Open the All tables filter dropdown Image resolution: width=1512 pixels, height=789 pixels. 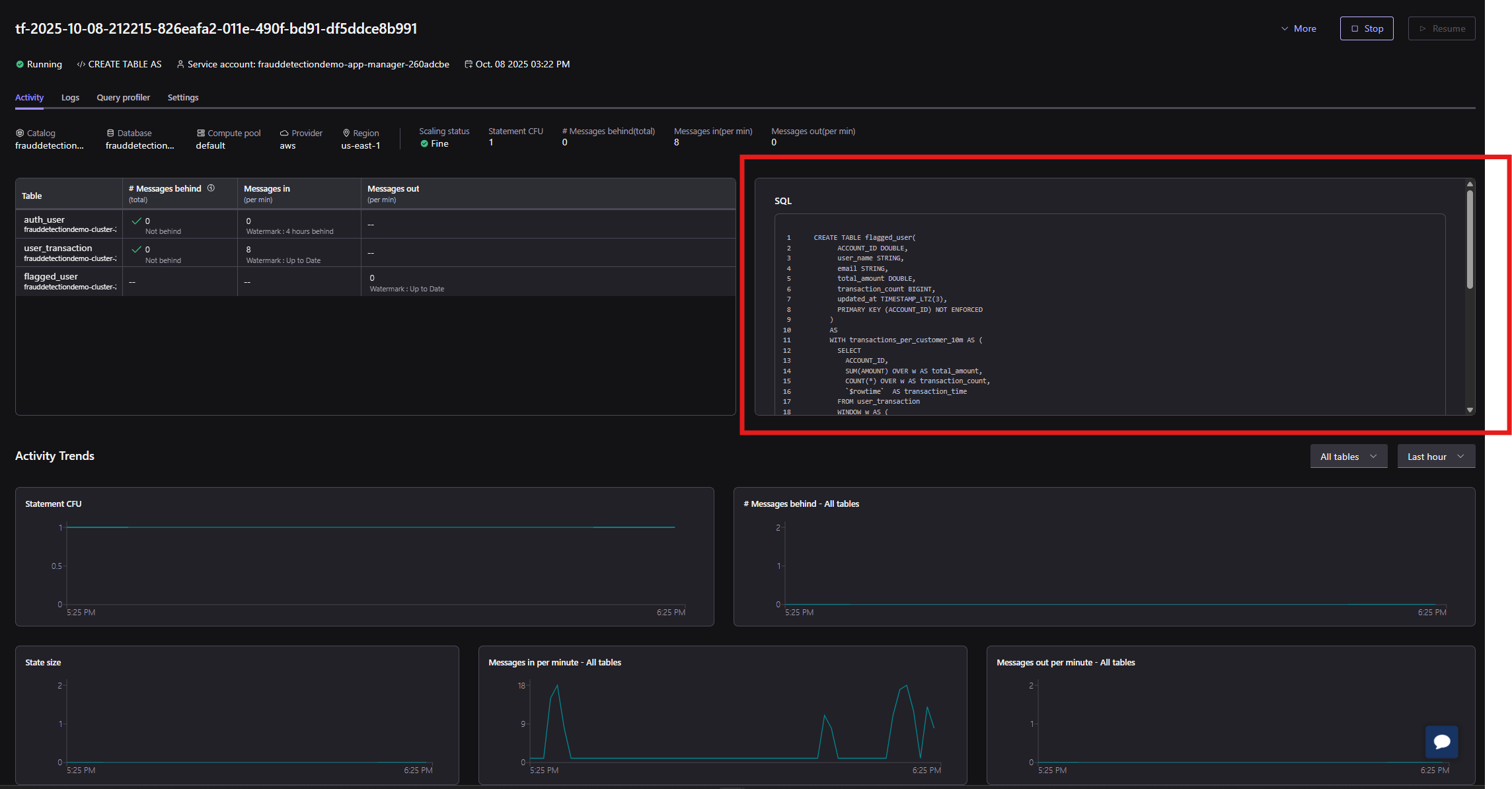[x=1348, y=457]
